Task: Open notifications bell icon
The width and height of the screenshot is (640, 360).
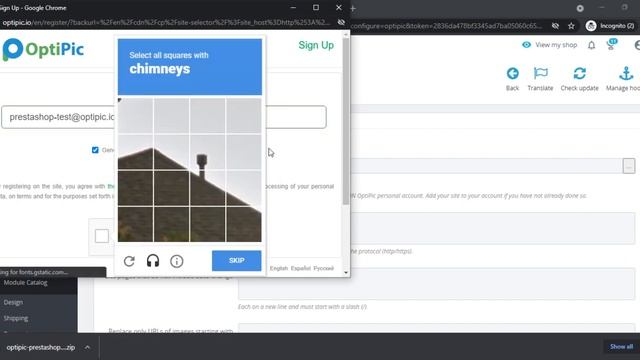Action: point(591,45)
